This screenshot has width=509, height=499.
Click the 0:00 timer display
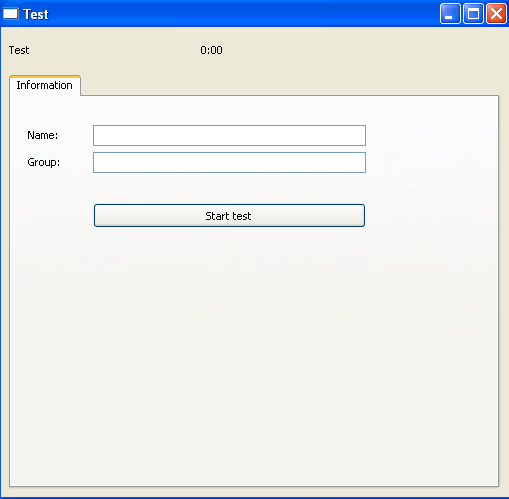point(211,50)
